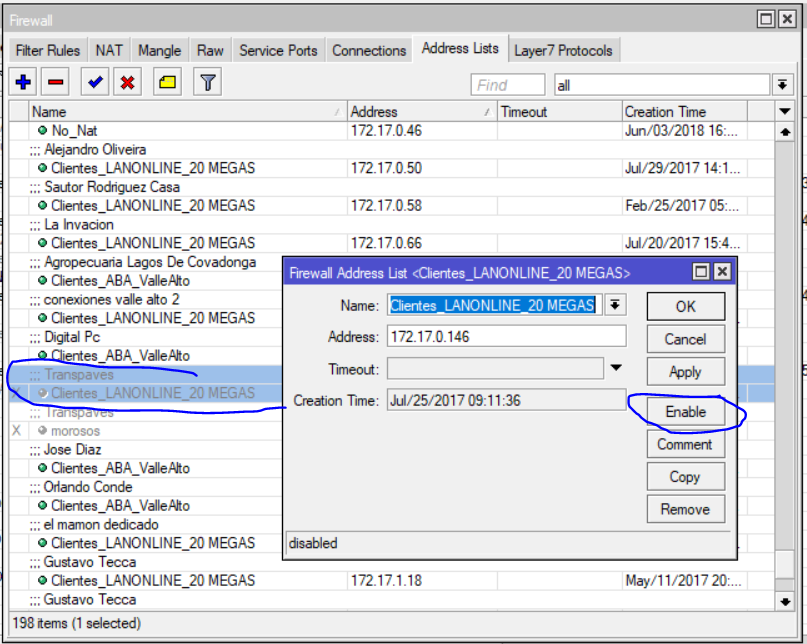Expand the Timeout field triangle arrow
Screen dimensions: 807x644
pyautogui.click(x=616, y=368)
